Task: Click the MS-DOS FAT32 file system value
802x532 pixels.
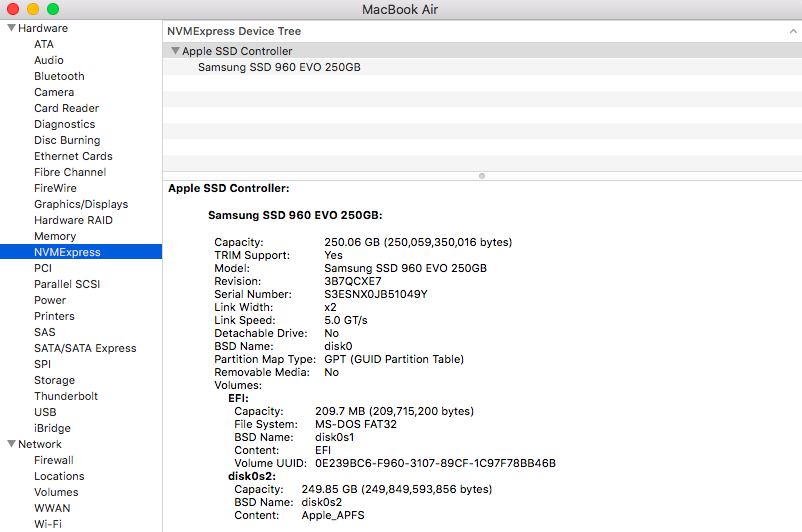Action: pyautogui.click(x=356, y=424)
